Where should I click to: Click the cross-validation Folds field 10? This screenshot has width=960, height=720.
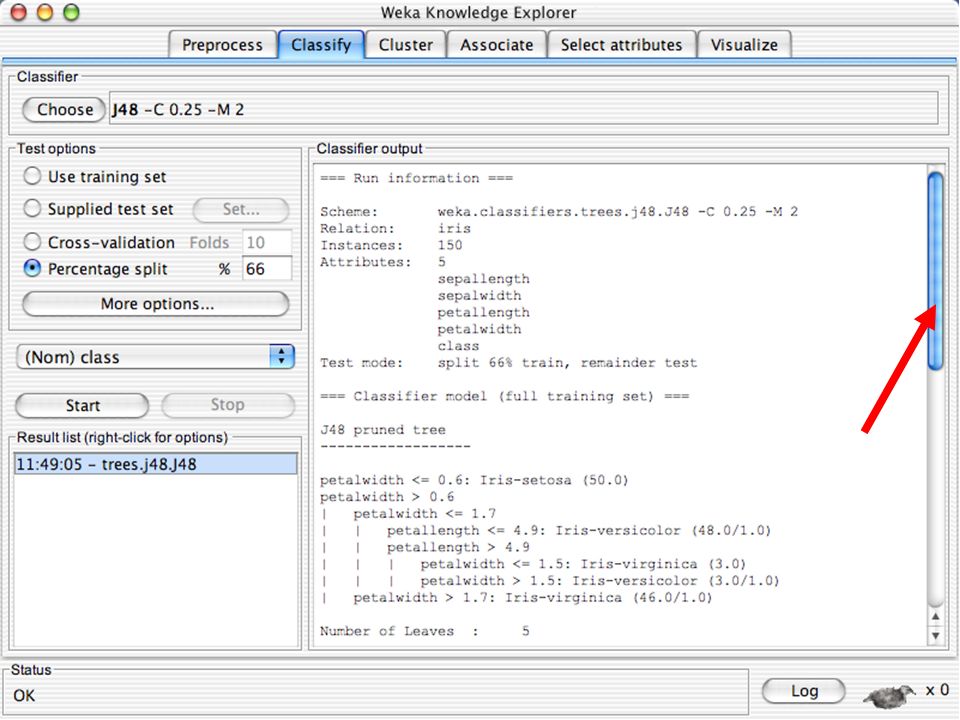[267, 242]
